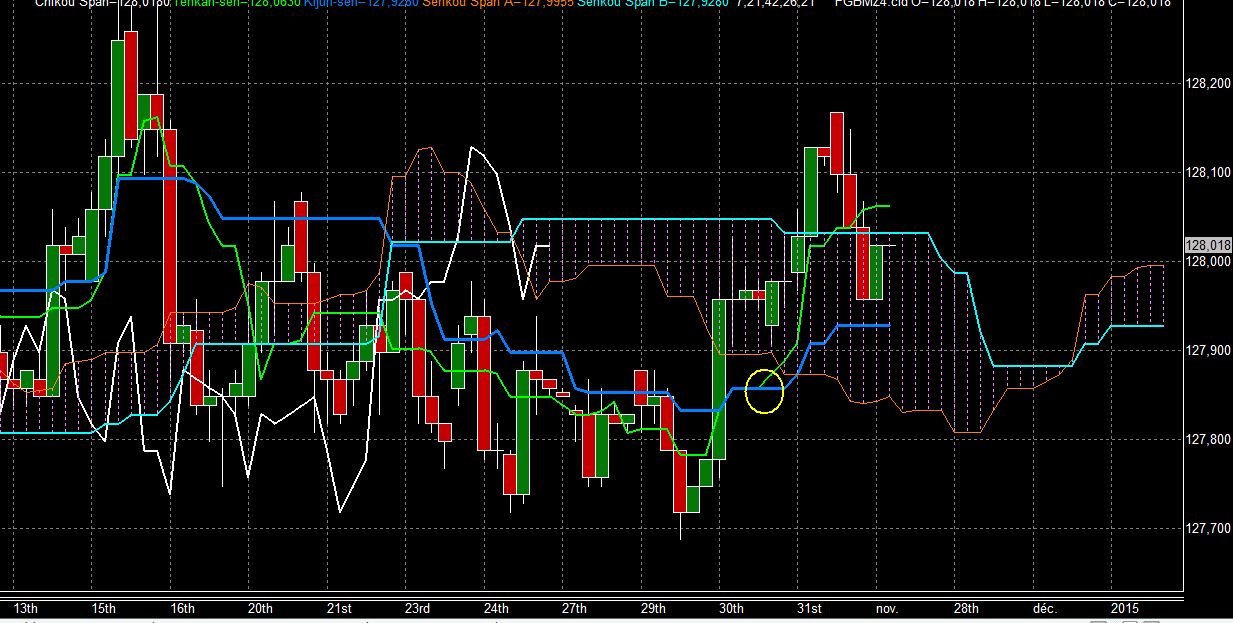Viewport: 1233px width, 623px height.
Task: Click the Kijun-sen indicator legend
Action: click(x=361, y=4)
